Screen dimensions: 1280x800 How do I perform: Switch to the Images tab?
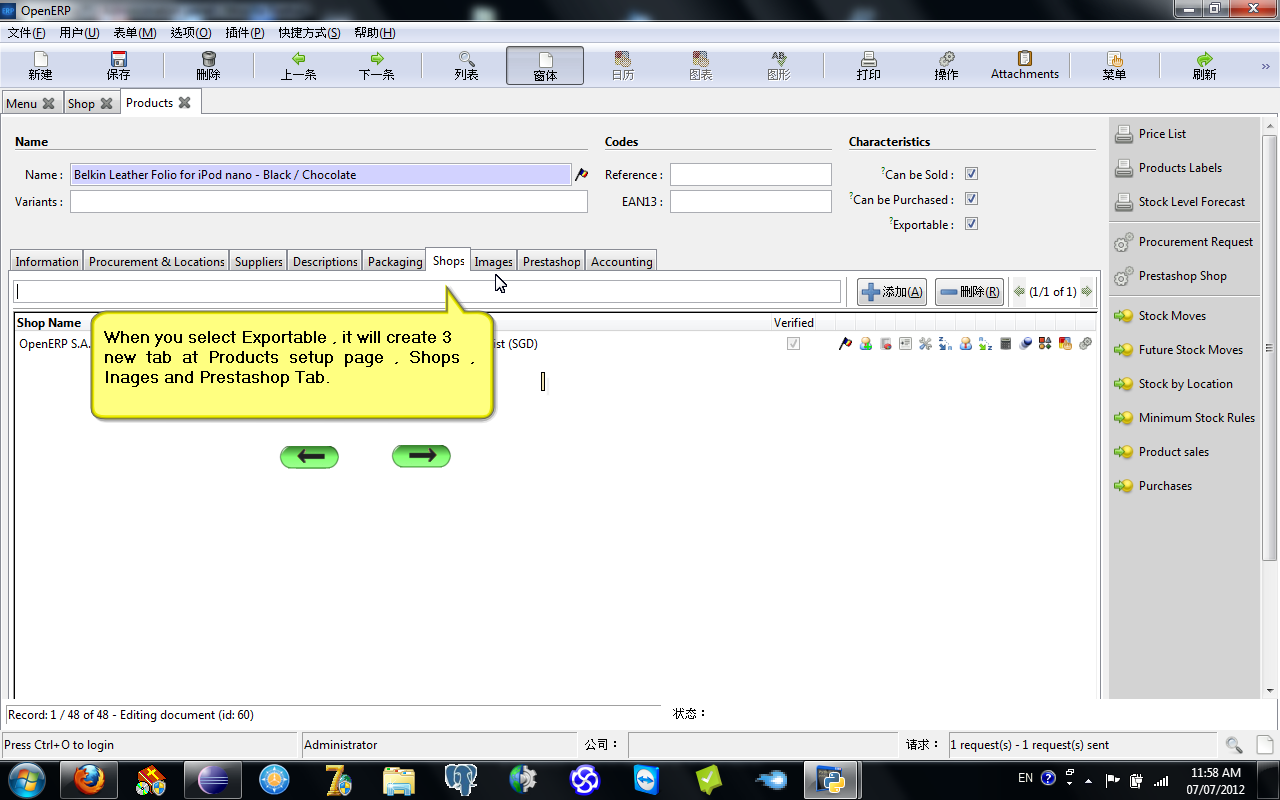tap(493, 261)
